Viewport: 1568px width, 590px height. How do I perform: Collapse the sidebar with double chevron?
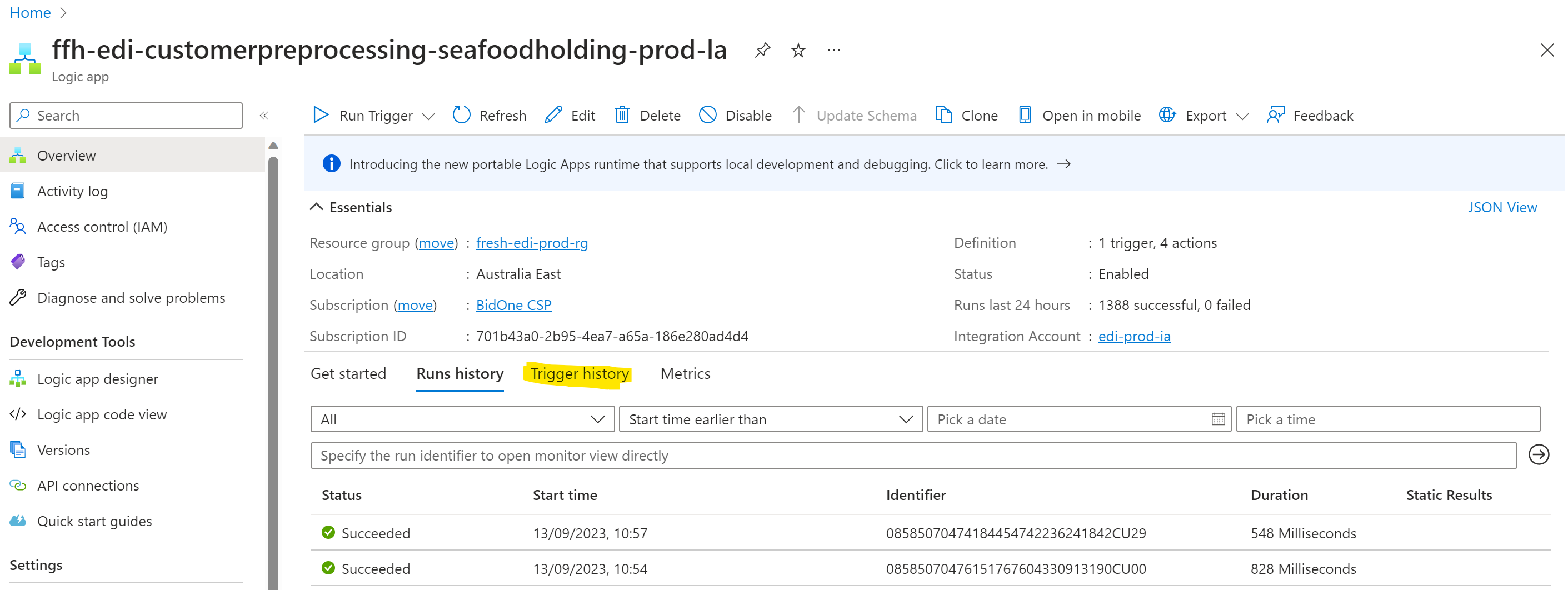[x=264, y=116]
